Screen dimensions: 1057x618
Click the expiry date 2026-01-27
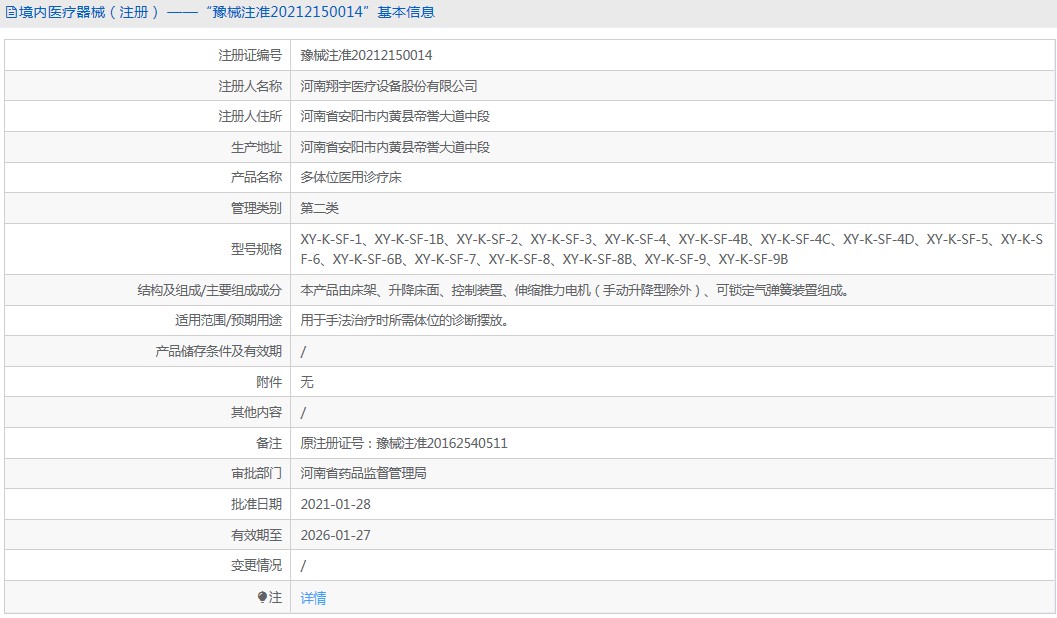coord(335,535)
